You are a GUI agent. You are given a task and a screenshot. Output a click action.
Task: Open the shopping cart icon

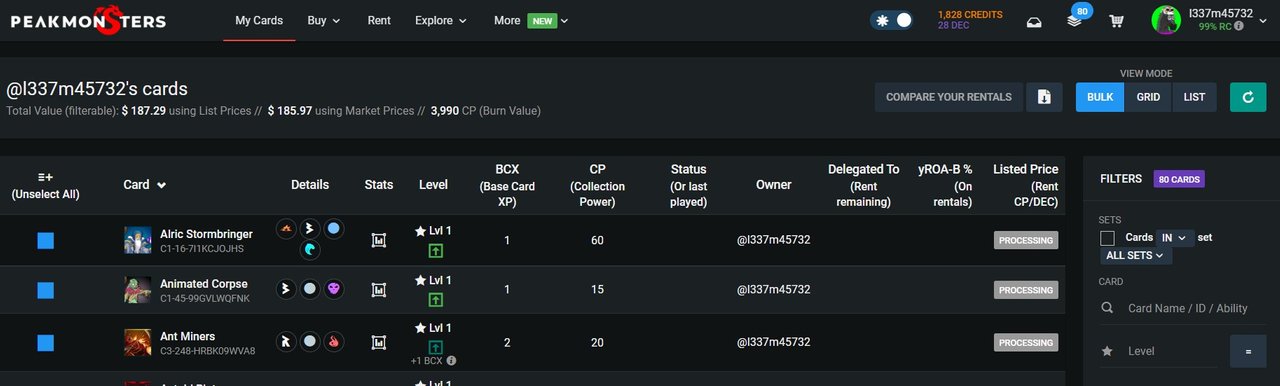[x=1116, y=21]
